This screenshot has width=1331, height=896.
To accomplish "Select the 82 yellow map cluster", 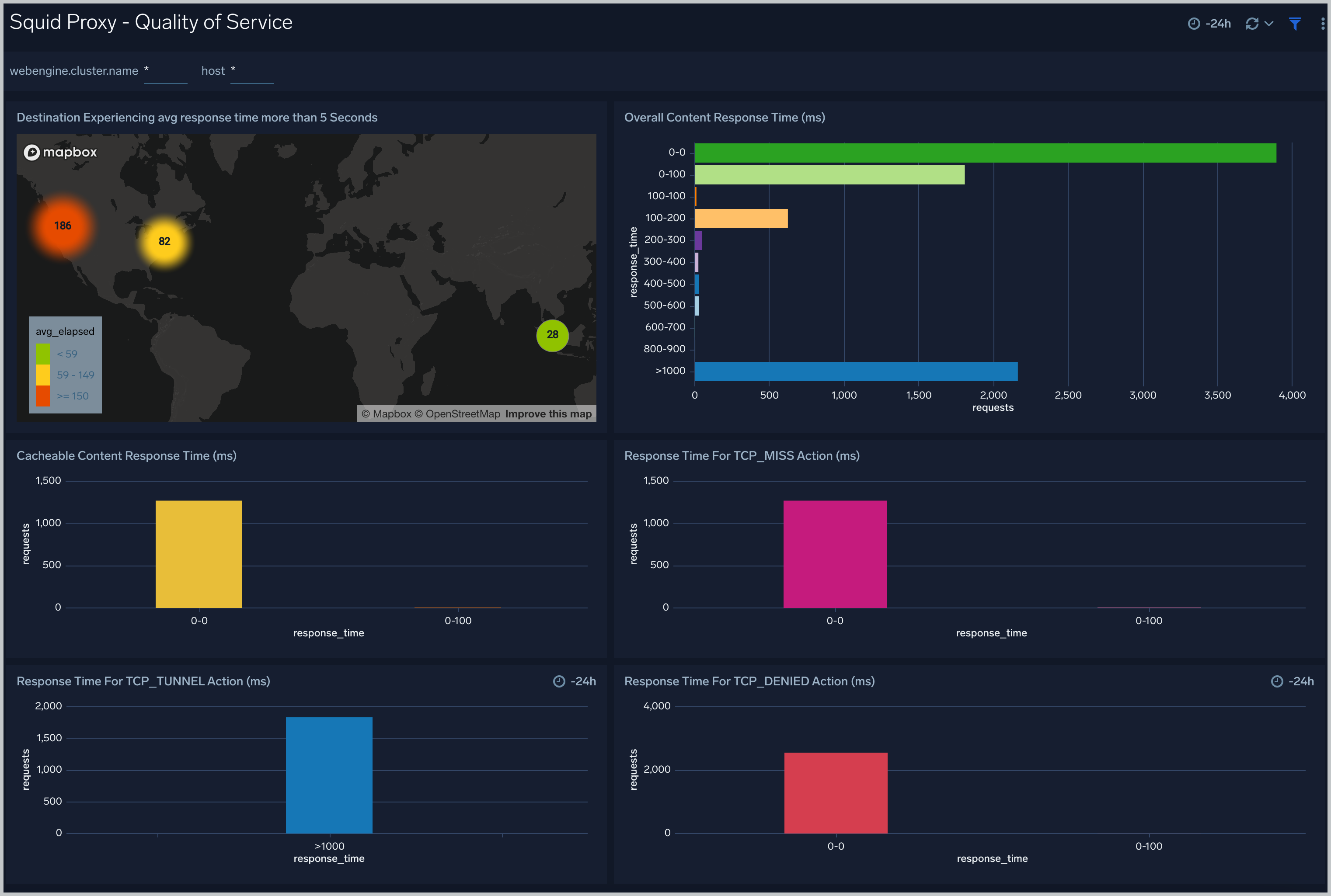I will click(x=164, y=241).
